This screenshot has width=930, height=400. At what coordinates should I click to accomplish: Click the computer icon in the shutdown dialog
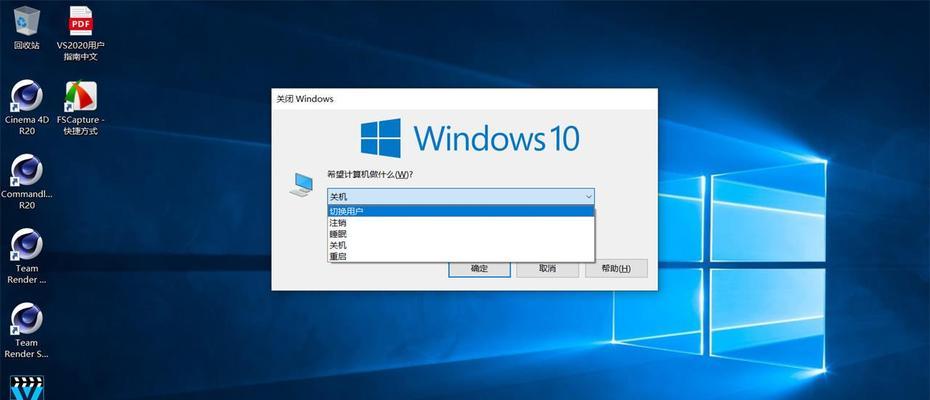tap(301, 185)
